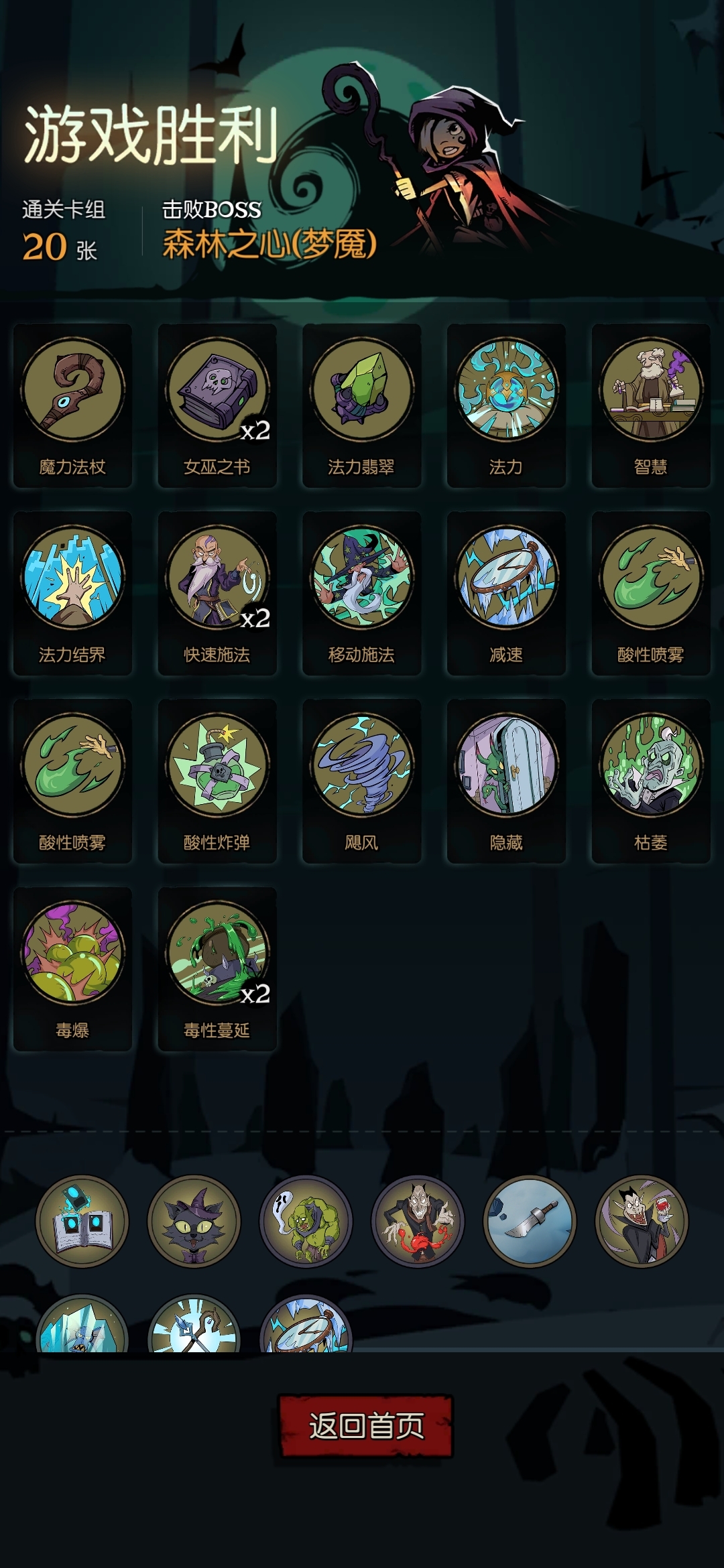Open the 移动施法 card
This screenshot has width=724, height=1568.
[362, 593]
